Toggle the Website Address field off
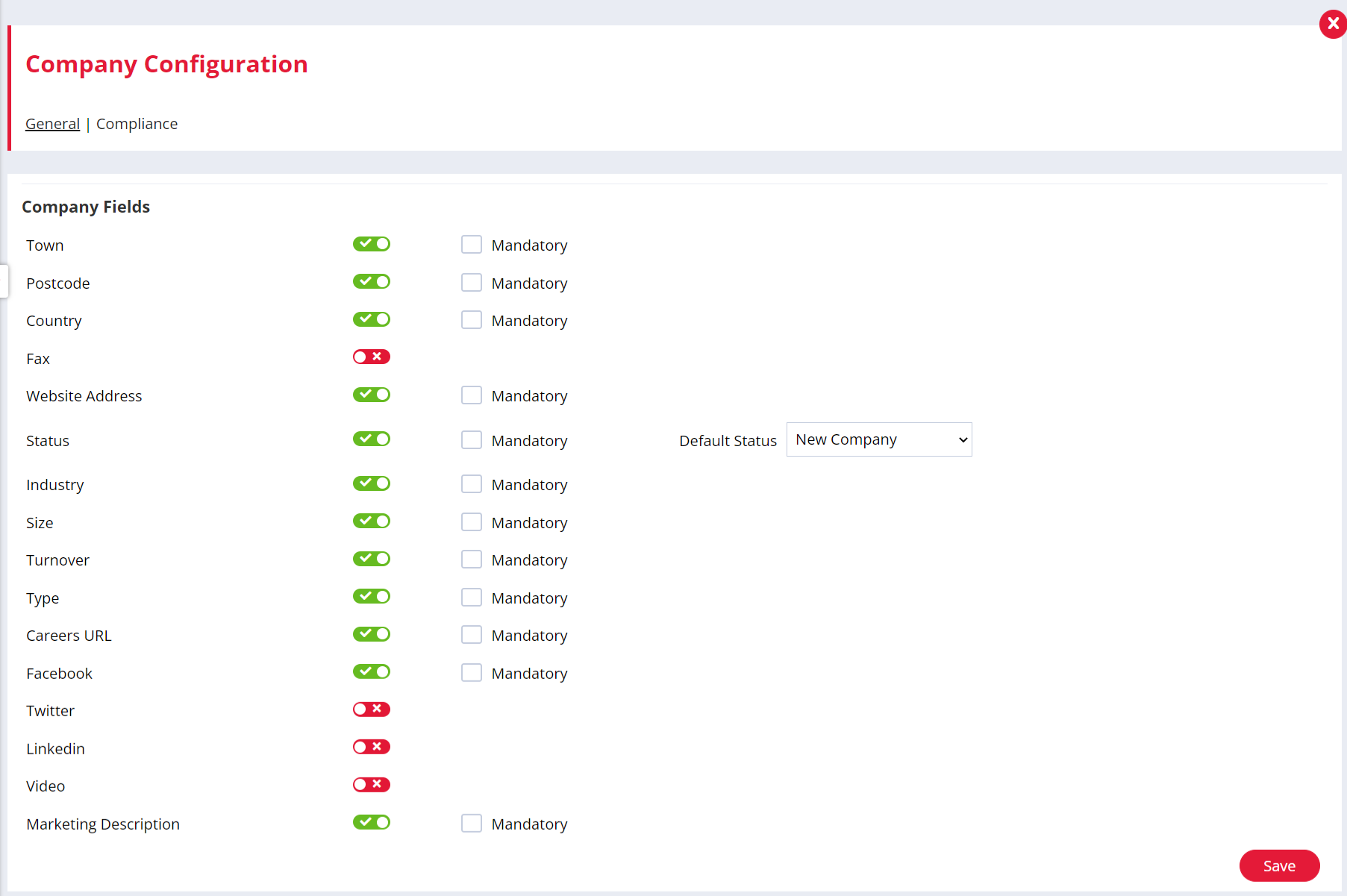 pyautogui.click(x=372, y=395)
